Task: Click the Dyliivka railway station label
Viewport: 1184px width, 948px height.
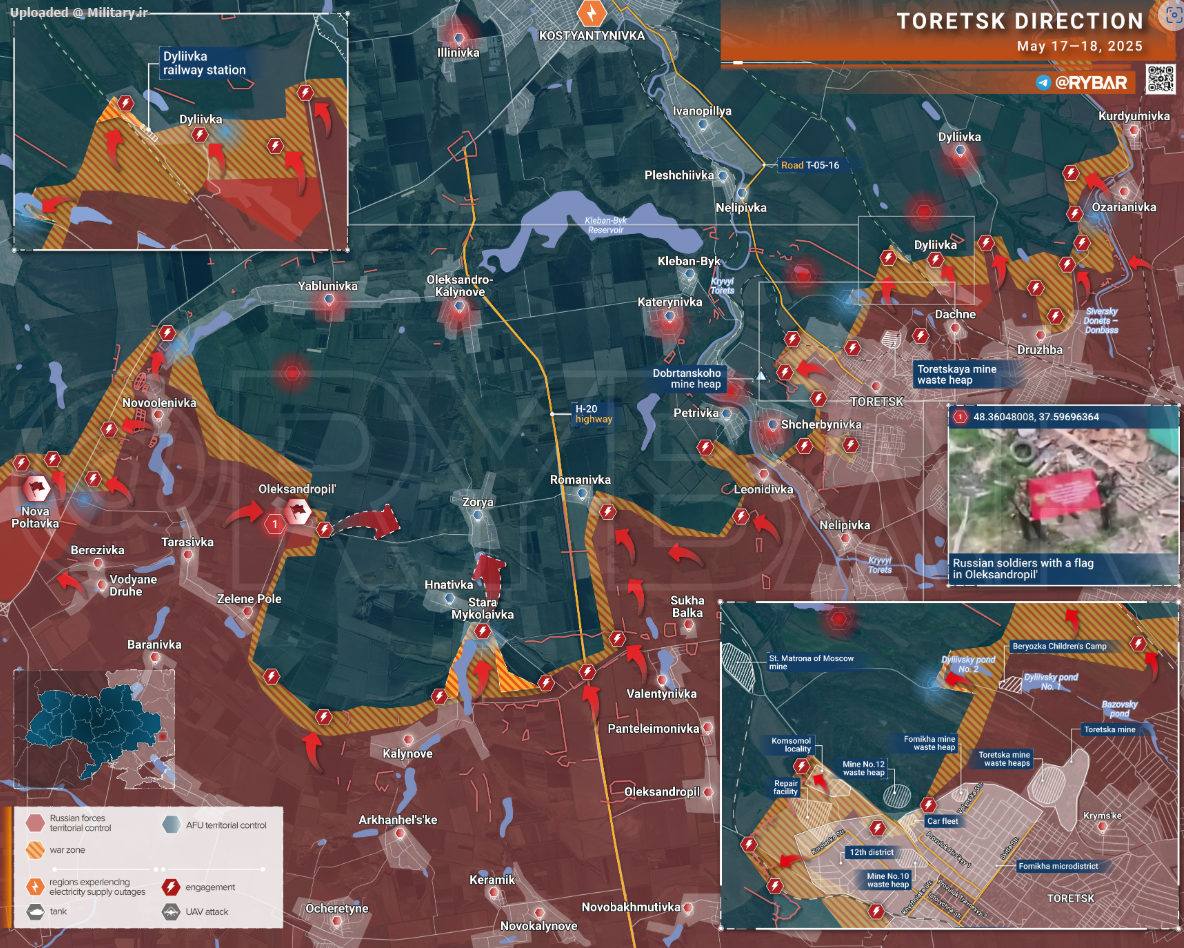Action: pyautogui.click(x=205, y=63)
